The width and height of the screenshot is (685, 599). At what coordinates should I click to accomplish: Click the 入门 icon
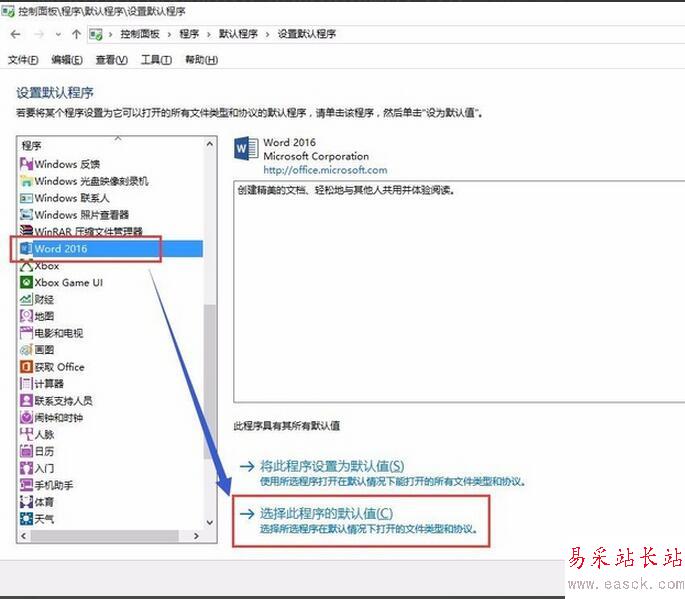(x=26, y=468)
